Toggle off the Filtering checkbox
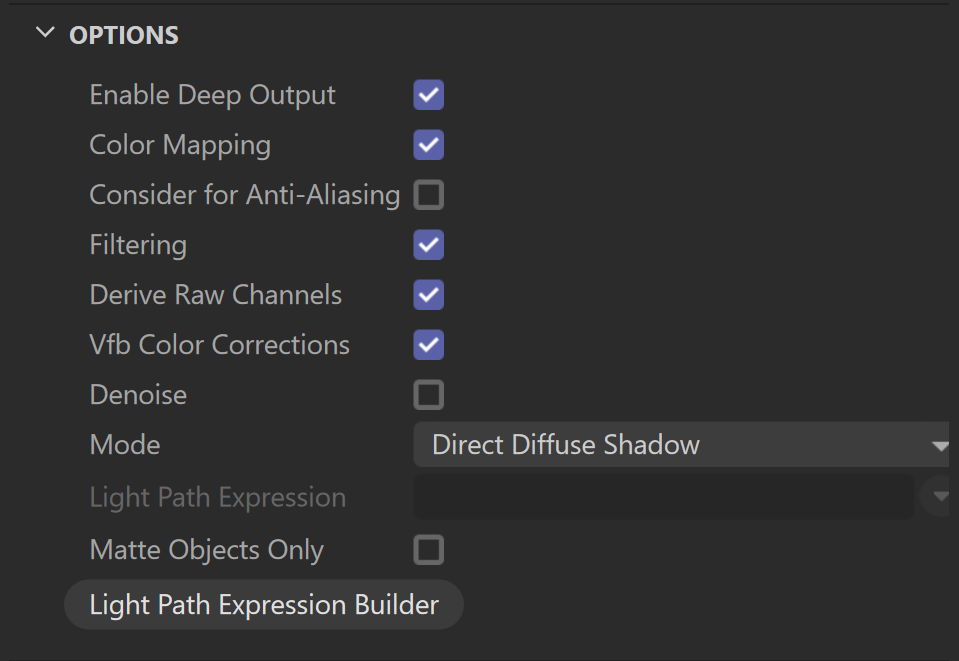 [x=429, y=245]
